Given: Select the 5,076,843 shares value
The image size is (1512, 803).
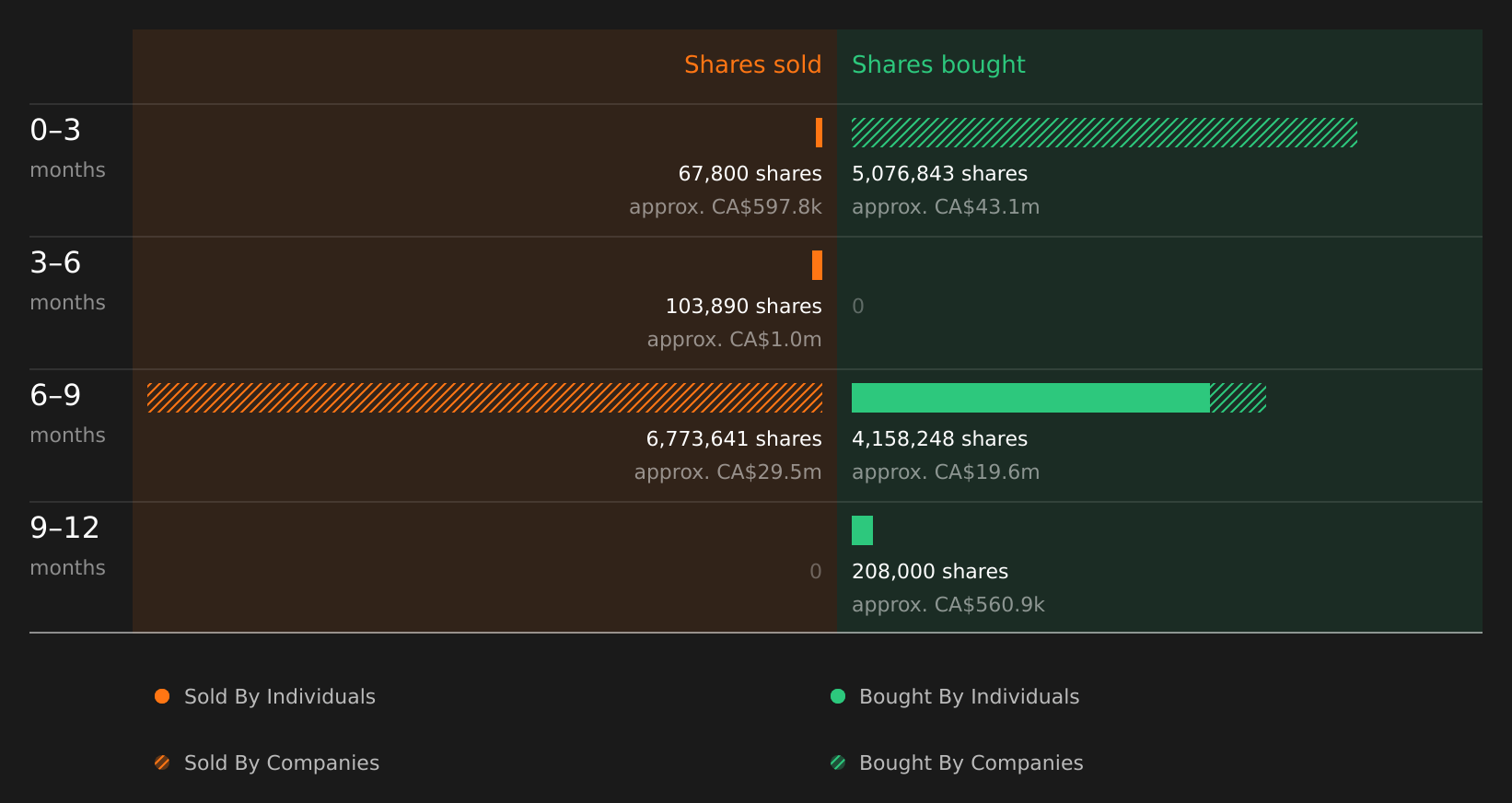Looking at the screenshot, I should tap(939, 174).
